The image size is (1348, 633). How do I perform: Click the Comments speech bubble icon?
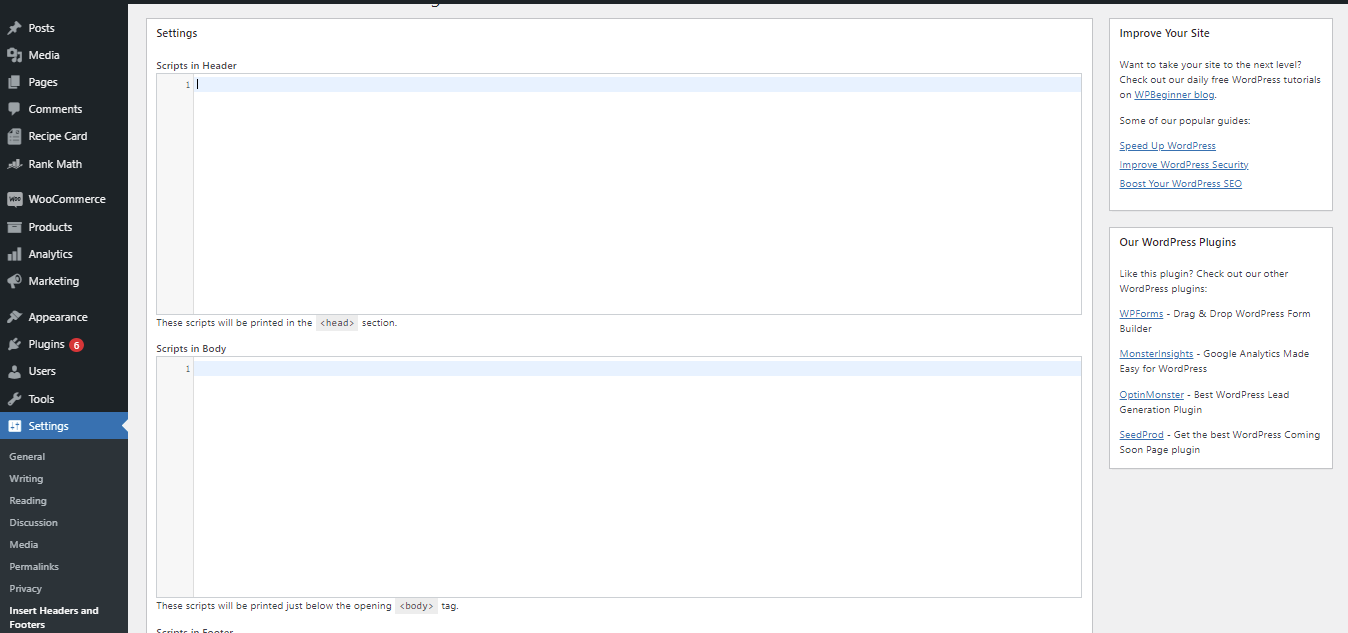(x=14, y=109)
